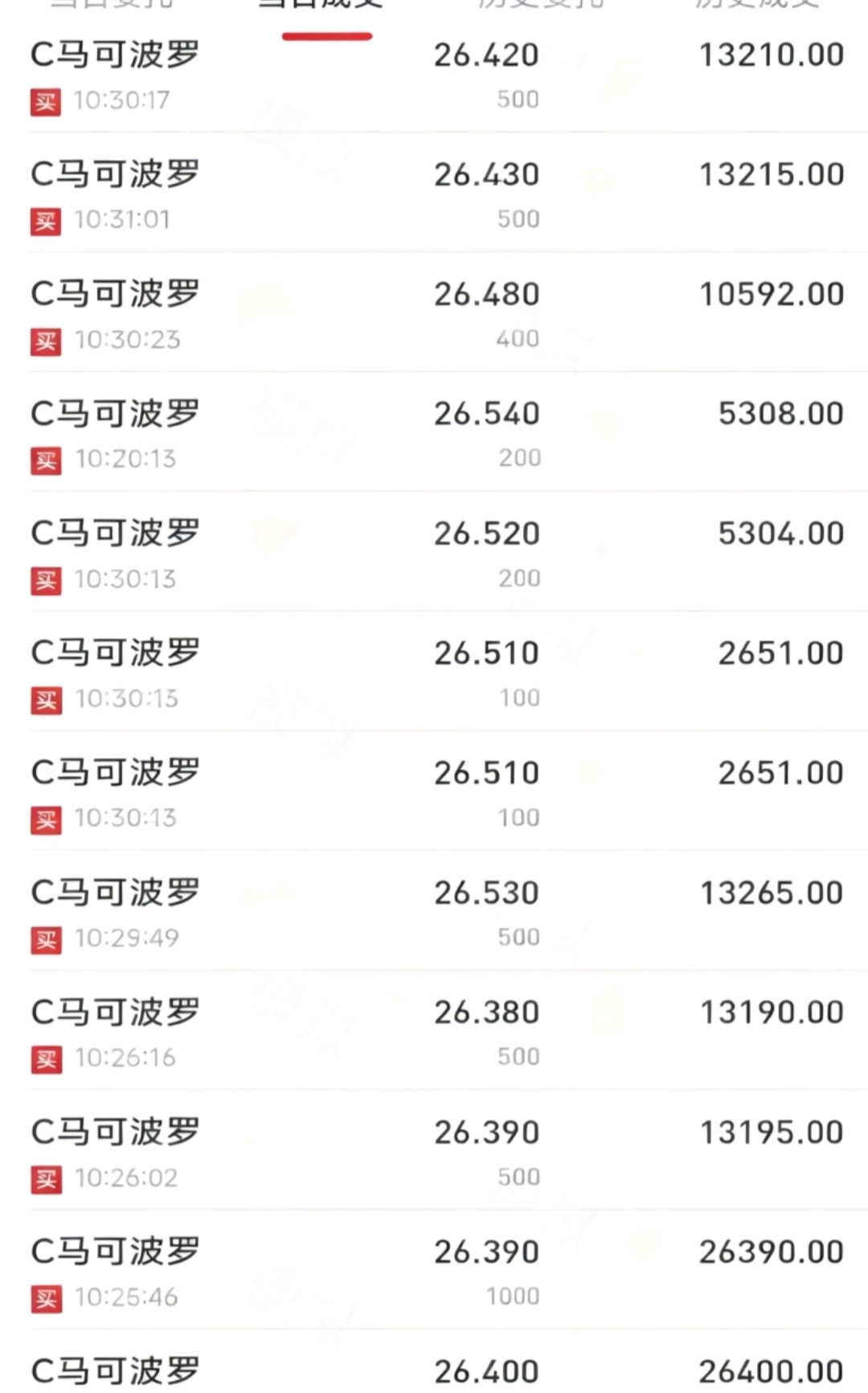The height and width of the screenshot is (1393, 868).
Task: Tap the buy badge next to 10:30:23
Action: [46, 341]
